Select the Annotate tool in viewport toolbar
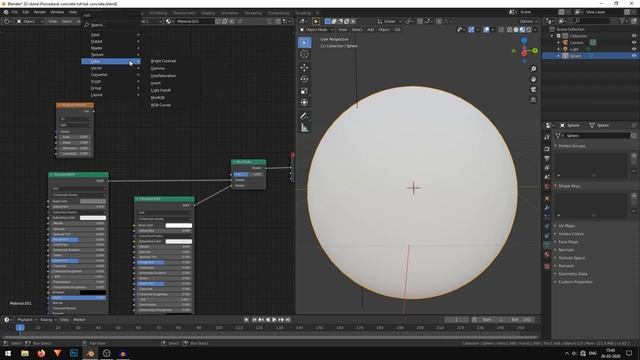The width and height of the screenshot is (640, 360). (304, 116)
